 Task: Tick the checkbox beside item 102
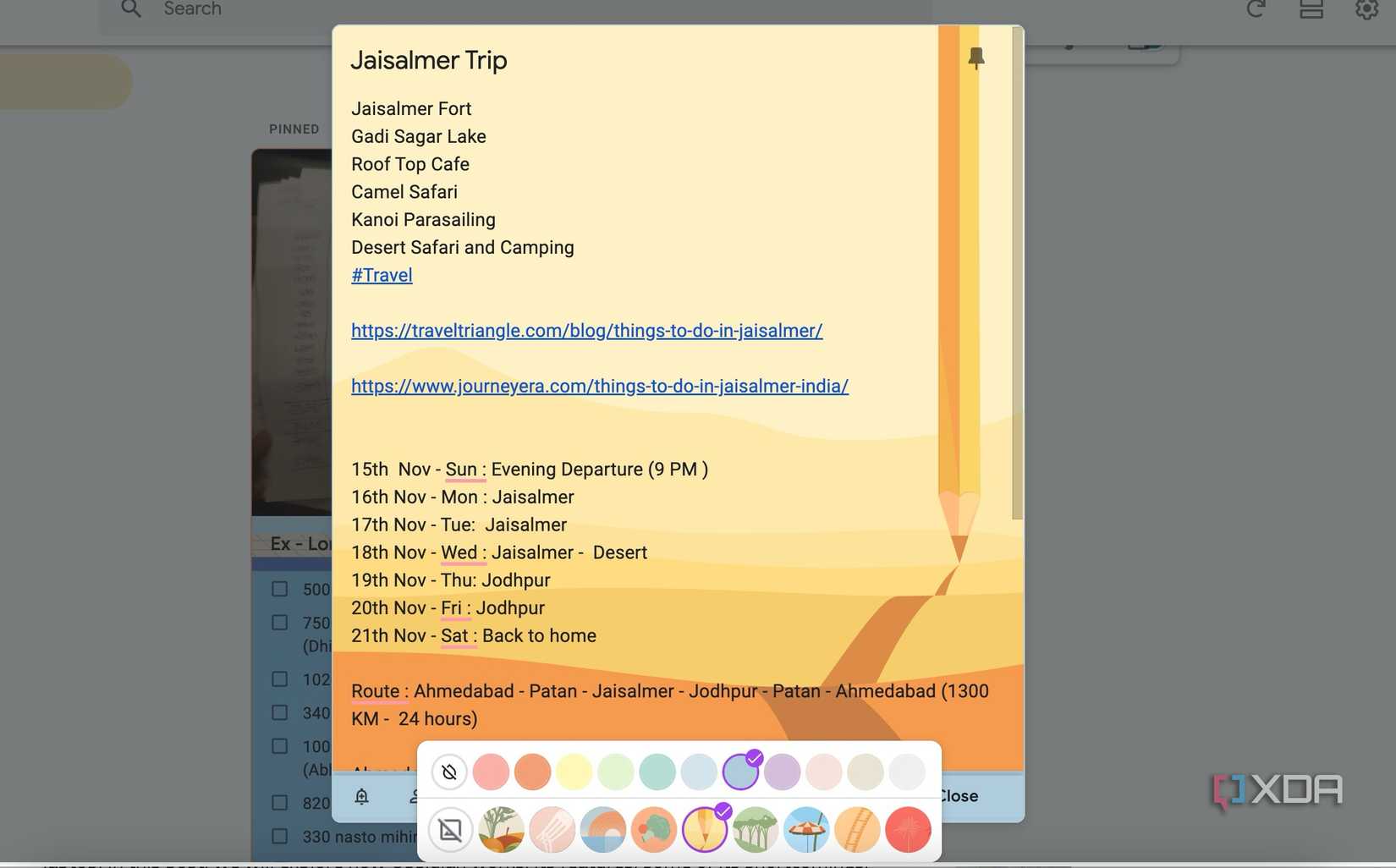click(279, 678)
